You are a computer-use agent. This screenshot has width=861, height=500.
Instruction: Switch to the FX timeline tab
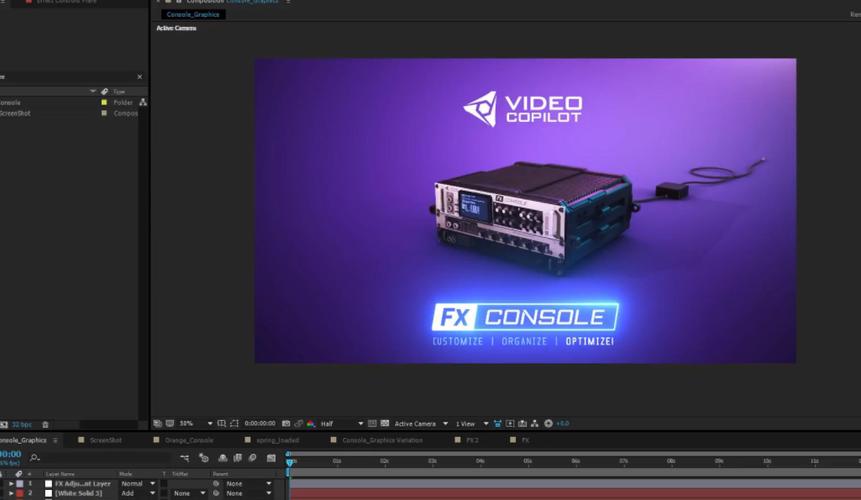(525, 440)
